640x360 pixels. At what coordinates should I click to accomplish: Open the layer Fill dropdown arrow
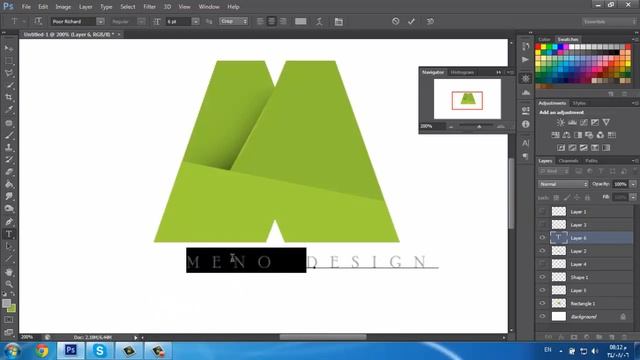pos(633,197)
